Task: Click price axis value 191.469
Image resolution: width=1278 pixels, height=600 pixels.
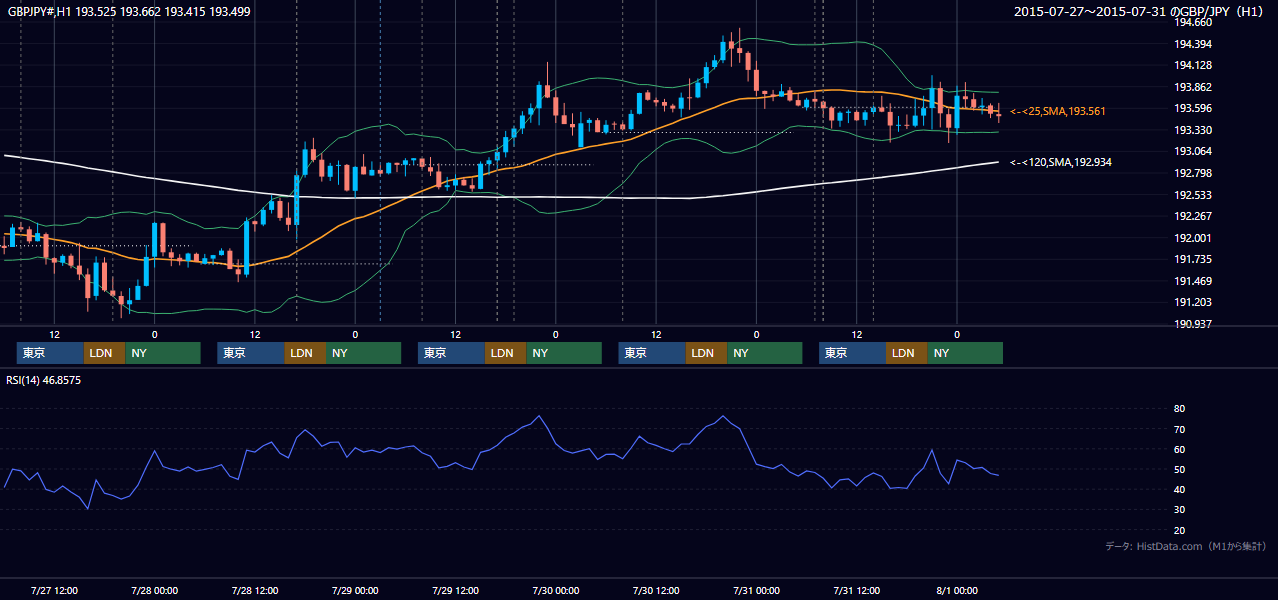Action: tap(1193, 281)
